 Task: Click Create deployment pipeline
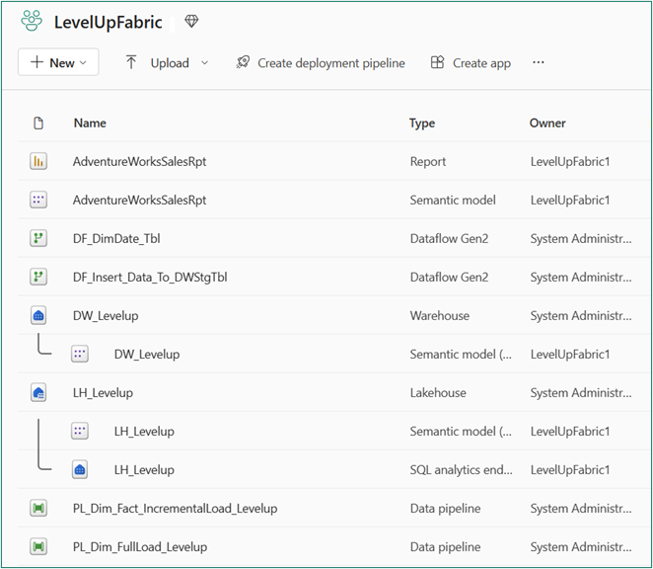331,63
